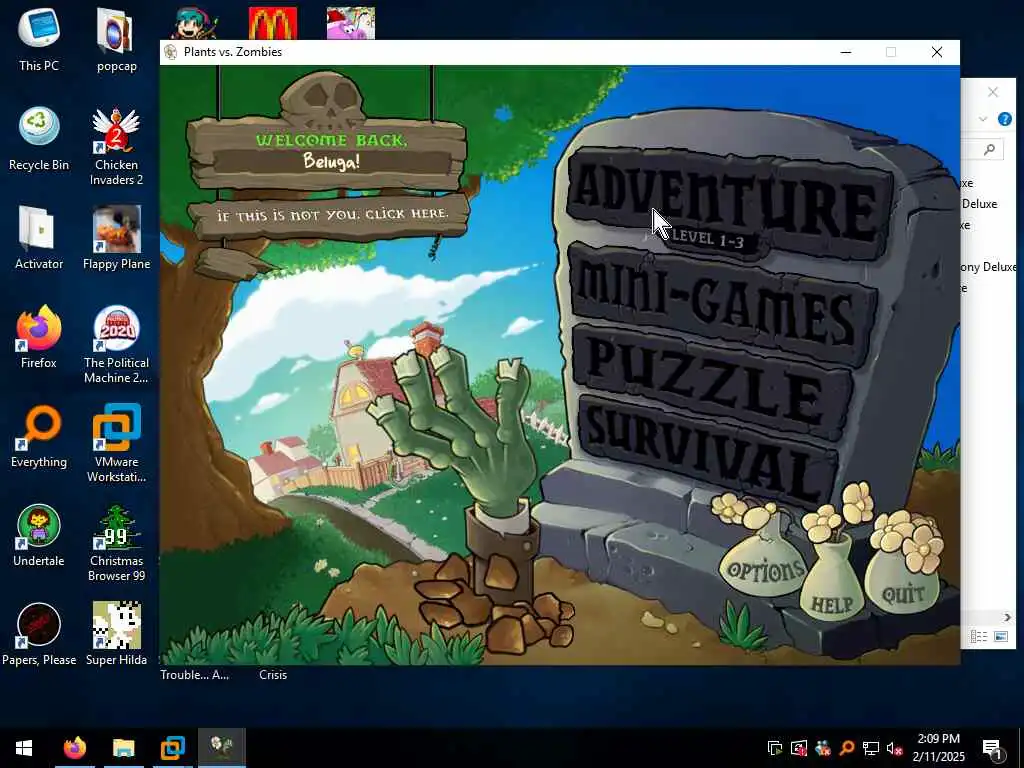Close the Plants vs. Zombies window
This screenshot has height=768, width=1024.
936,52
